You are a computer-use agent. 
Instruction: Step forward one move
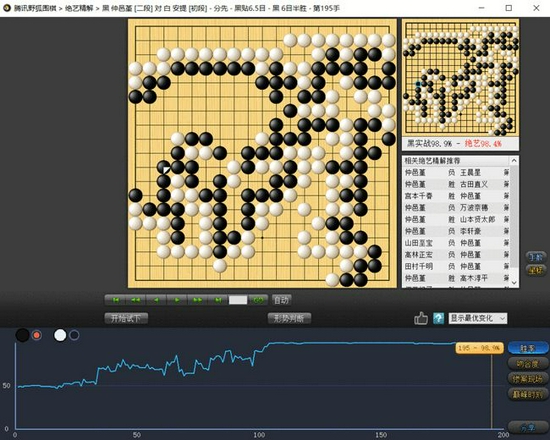(x=177, y=300)
